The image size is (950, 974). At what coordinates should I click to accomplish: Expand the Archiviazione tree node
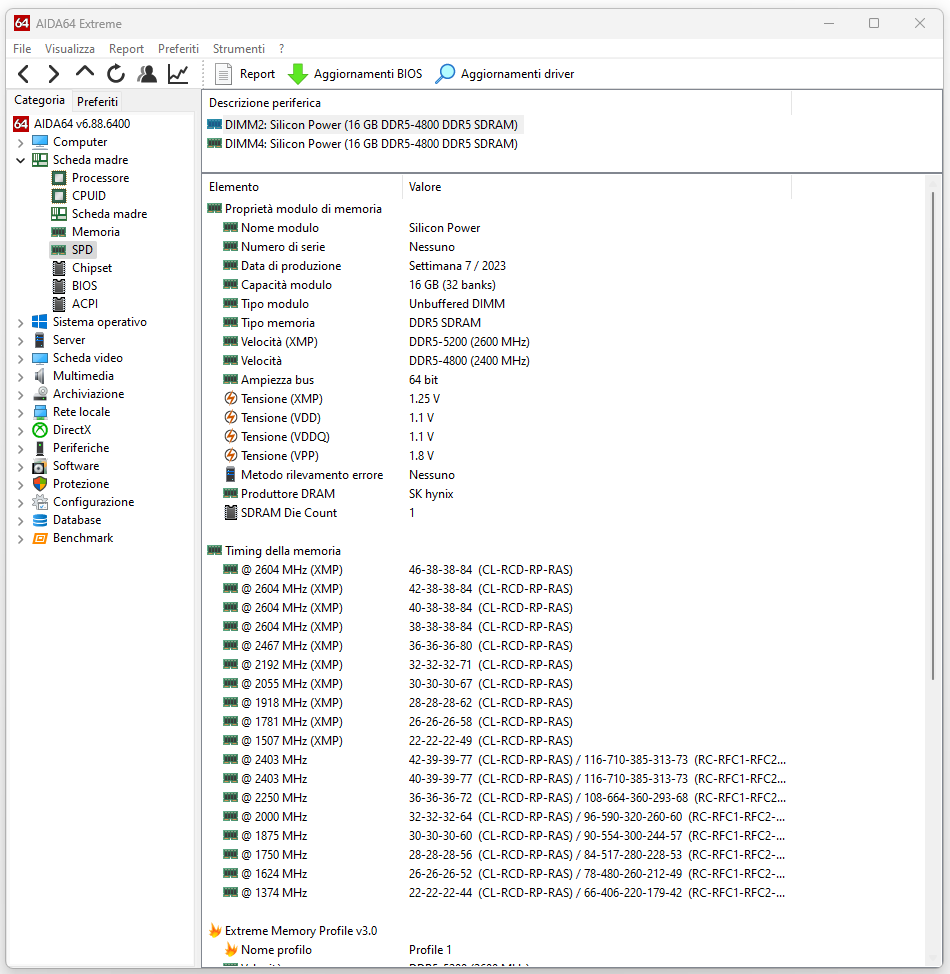point(21,395)
